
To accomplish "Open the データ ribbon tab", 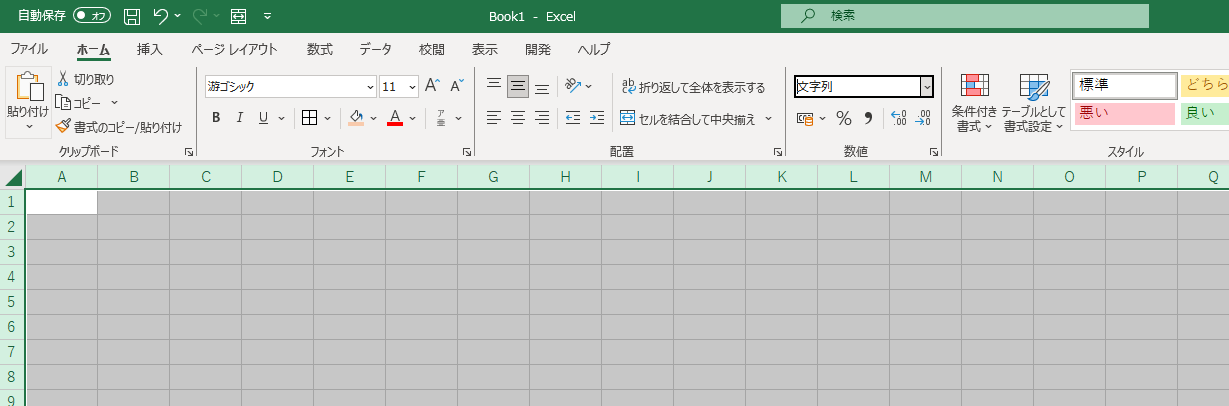I will (x=376, y=48).
